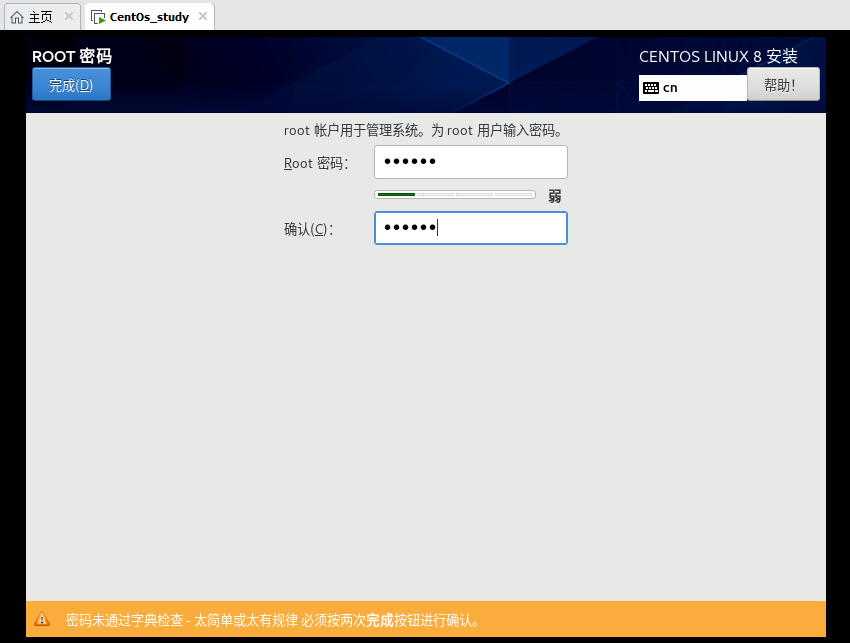Click the password strength meter bar
The height and width of the screenshot is (643, 850).
[x=455, y=194]
